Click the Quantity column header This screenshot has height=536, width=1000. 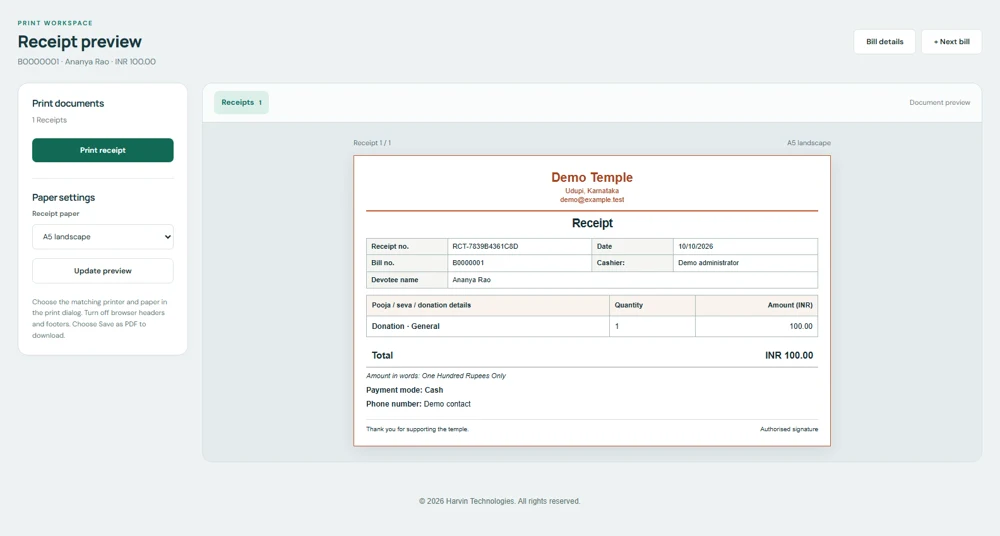click(x=652, y=305)
